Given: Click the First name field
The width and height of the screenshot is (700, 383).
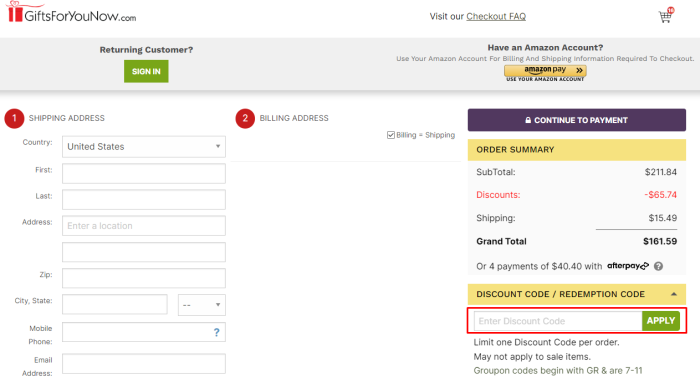Looking at the screenshot, I should pyautogui.click(x=144, y=173).
